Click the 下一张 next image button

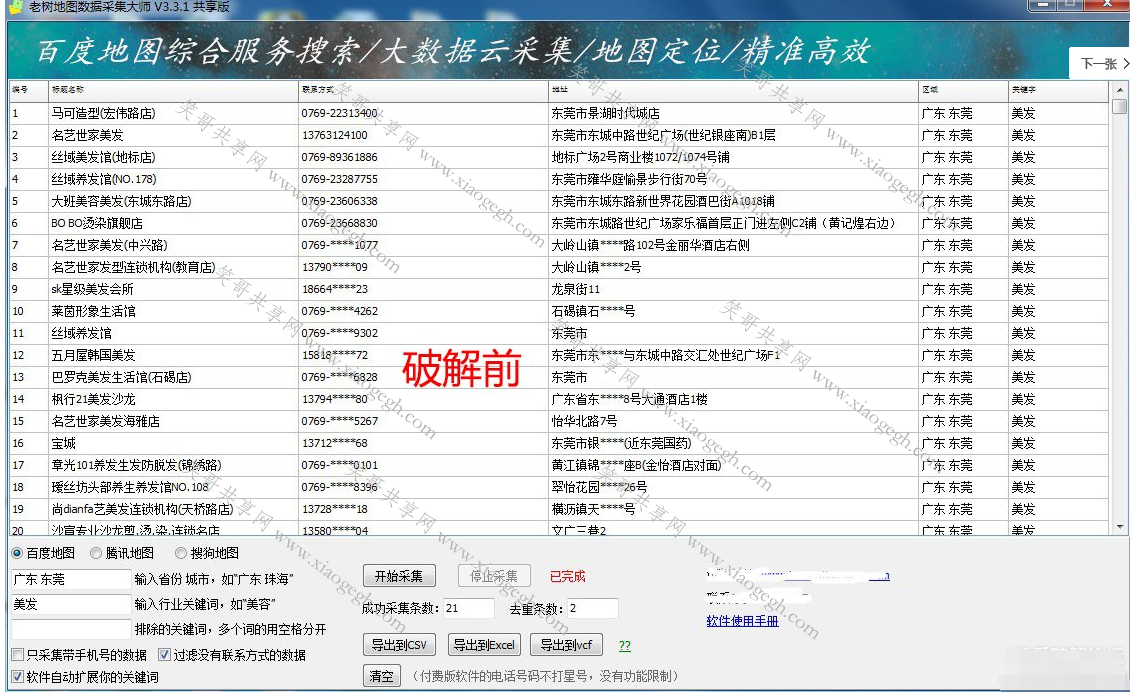pyautogui.click(x=1100, y=63)
